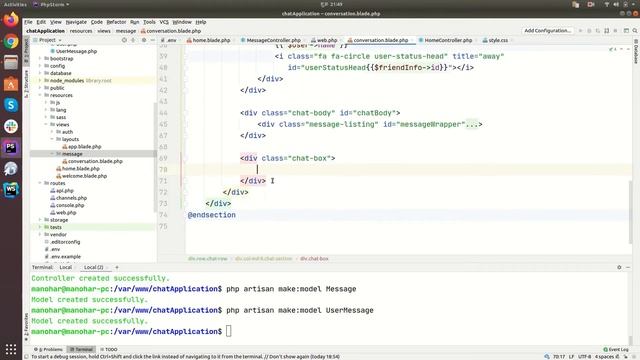The width and height of the screenshot is (640, 360).
Task: Click the resources breadcrumb in navigation bar
Action: [x=81, y=31]
